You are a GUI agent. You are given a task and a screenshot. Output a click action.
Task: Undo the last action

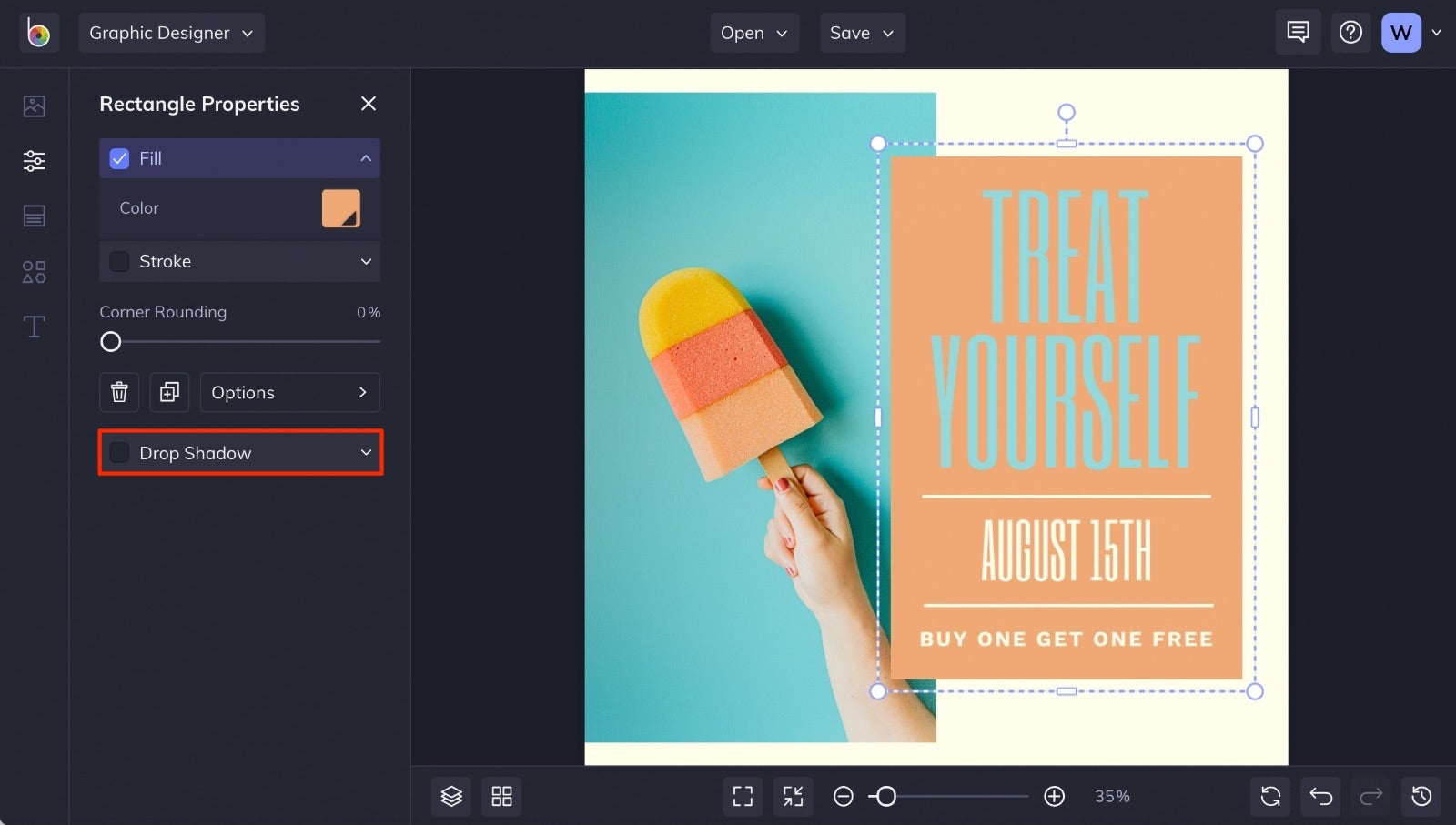click(1320, 796)
